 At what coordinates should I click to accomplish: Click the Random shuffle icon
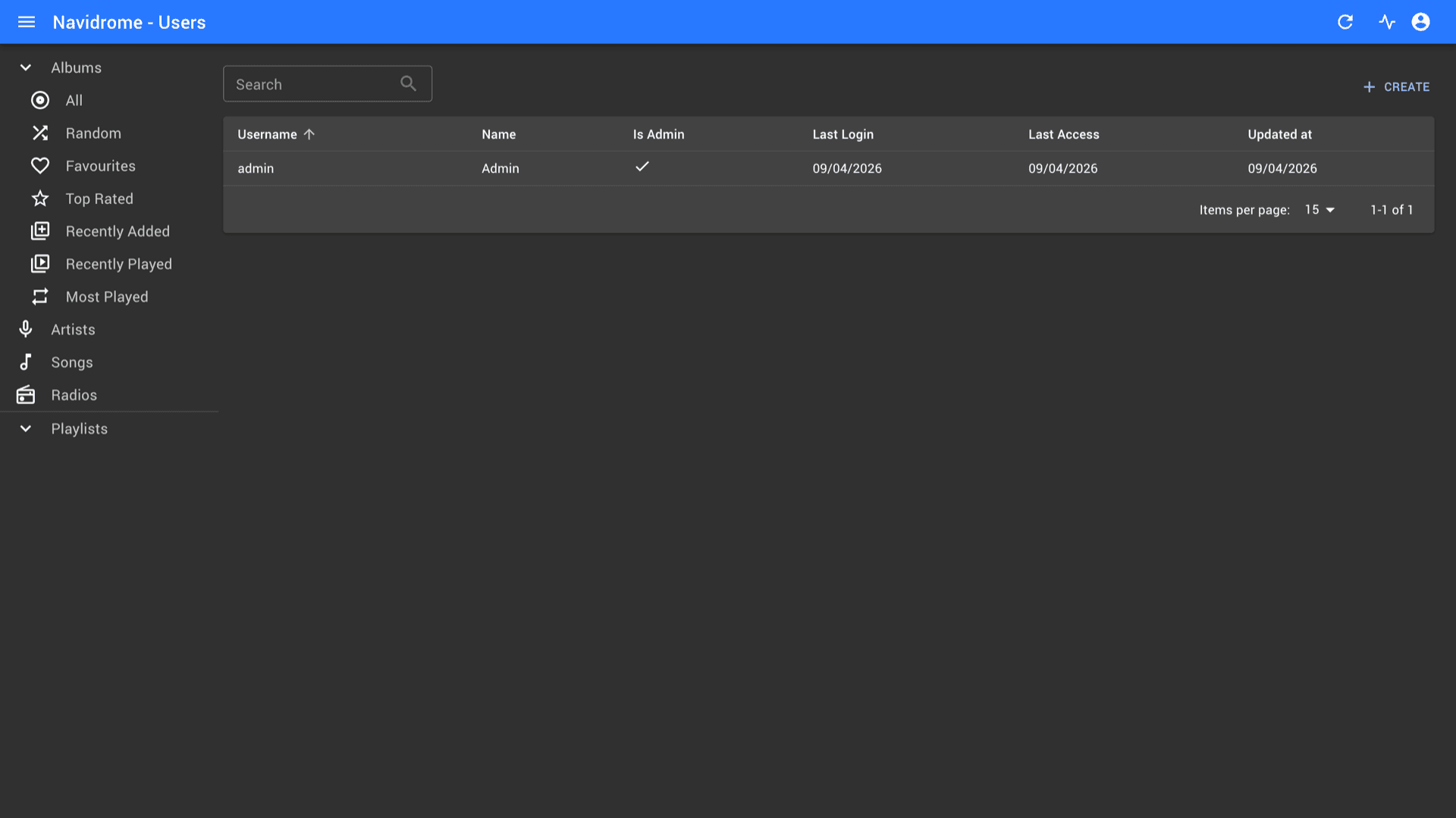coord(40,133)
